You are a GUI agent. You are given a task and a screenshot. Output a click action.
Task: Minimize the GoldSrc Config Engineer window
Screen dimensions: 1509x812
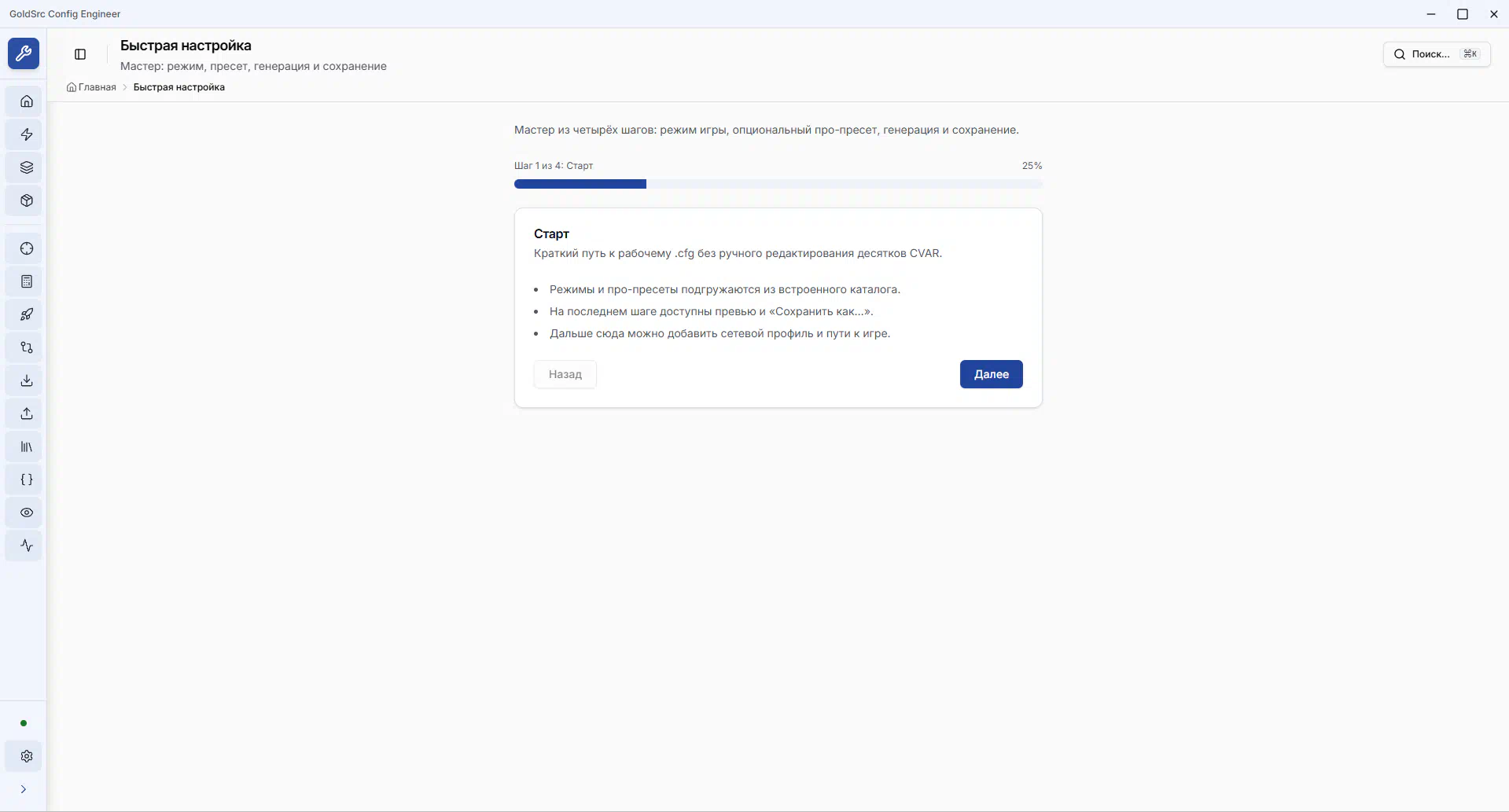tap(1431, 14)
